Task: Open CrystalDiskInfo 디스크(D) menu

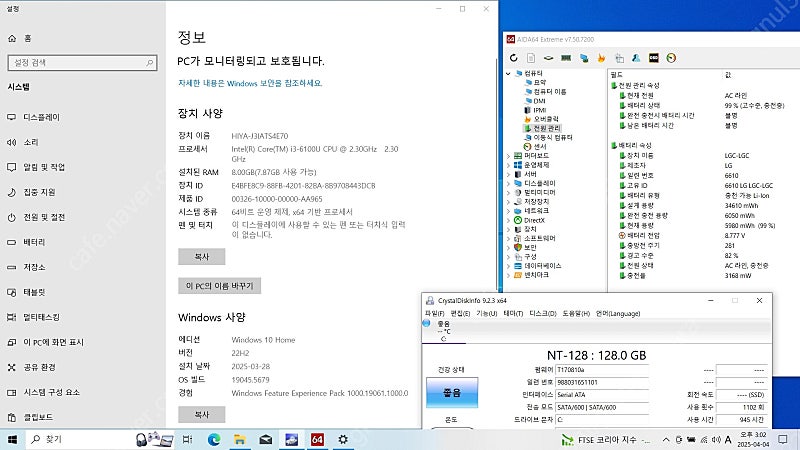Action: 543,313
